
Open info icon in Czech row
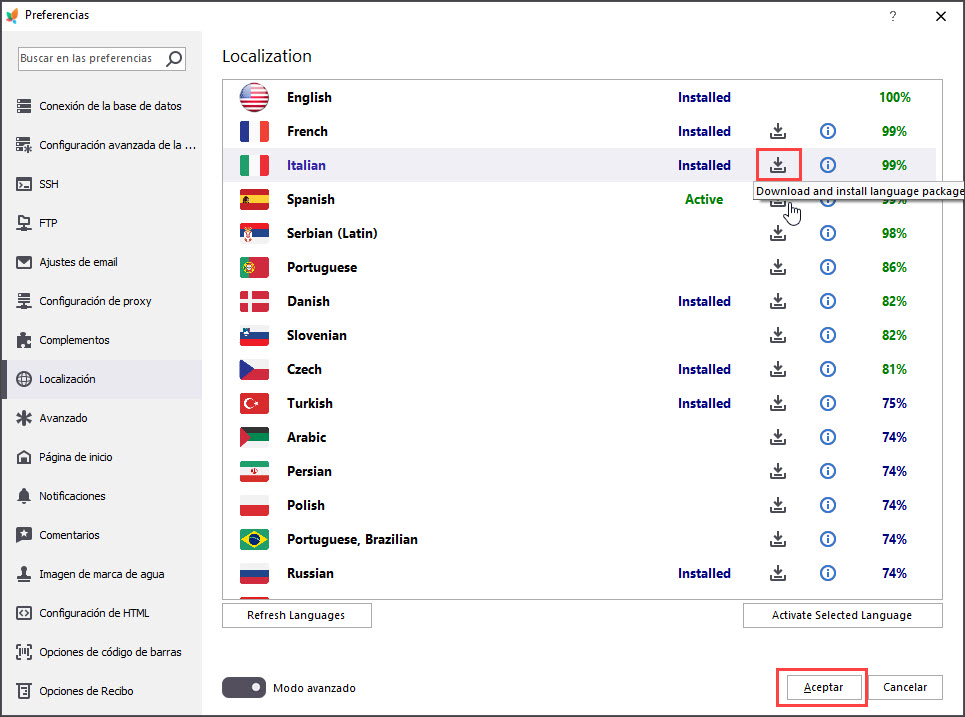[828, 369]
